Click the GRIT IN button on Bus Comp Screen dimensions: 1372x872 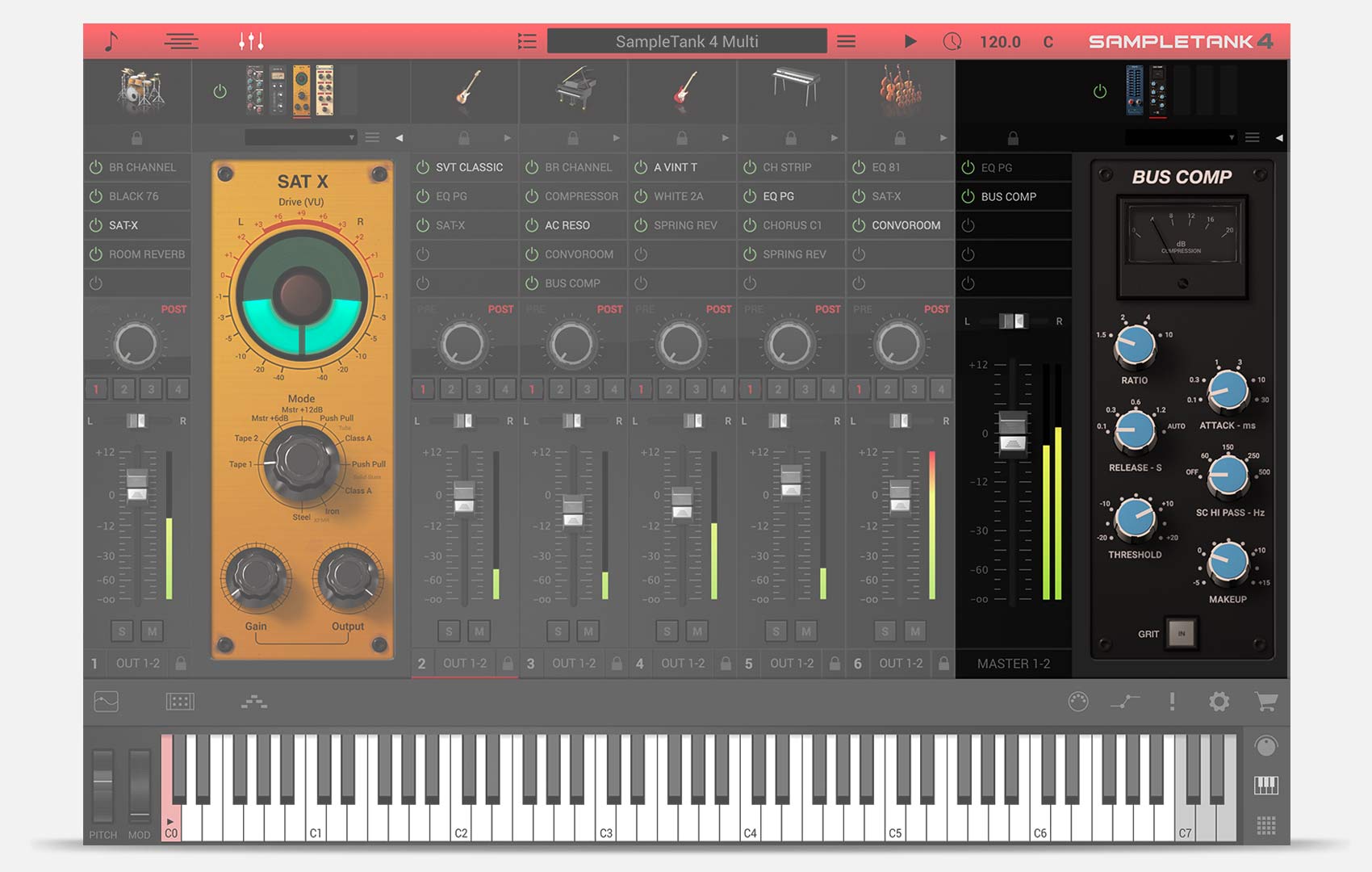pos(1182,634)
